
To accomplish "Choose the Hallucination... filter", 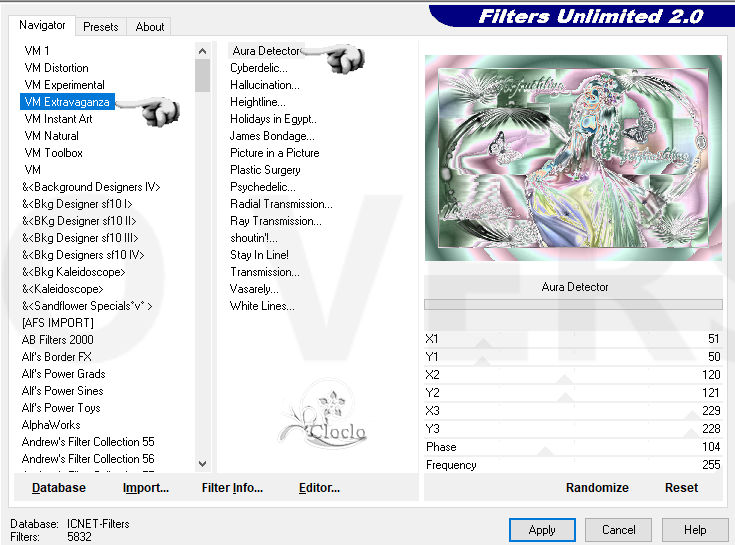I will 265,85.
